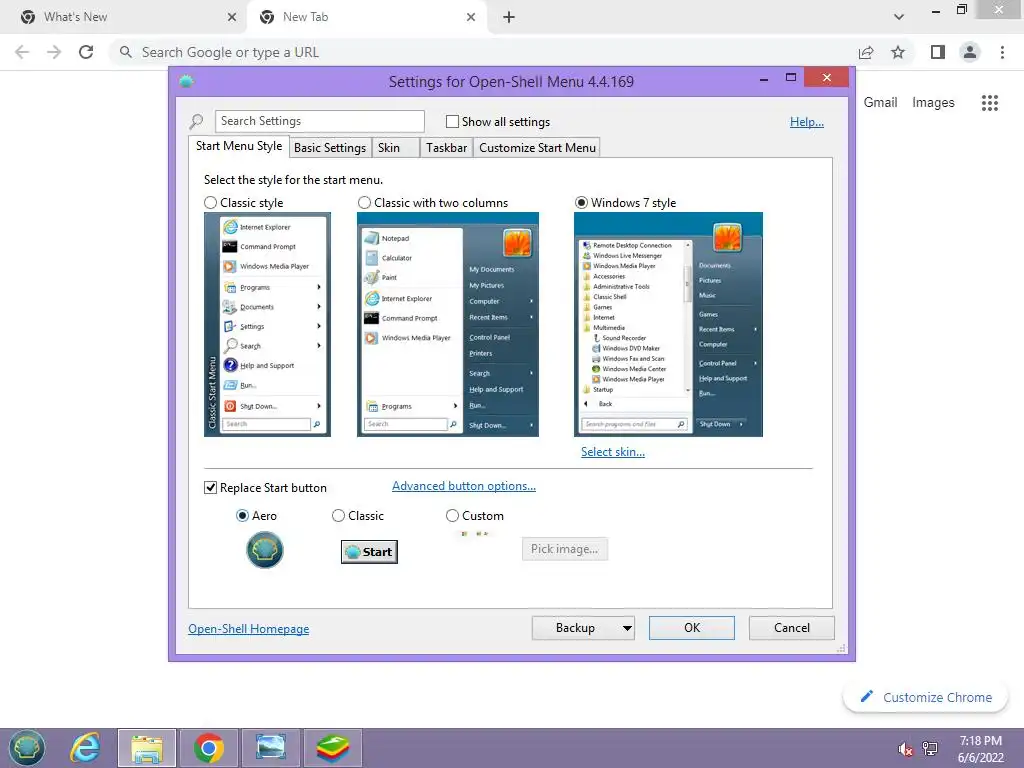Select Classic with two columns option
Viewport: 1024px width, 768px height.
(x=364, y=203)
